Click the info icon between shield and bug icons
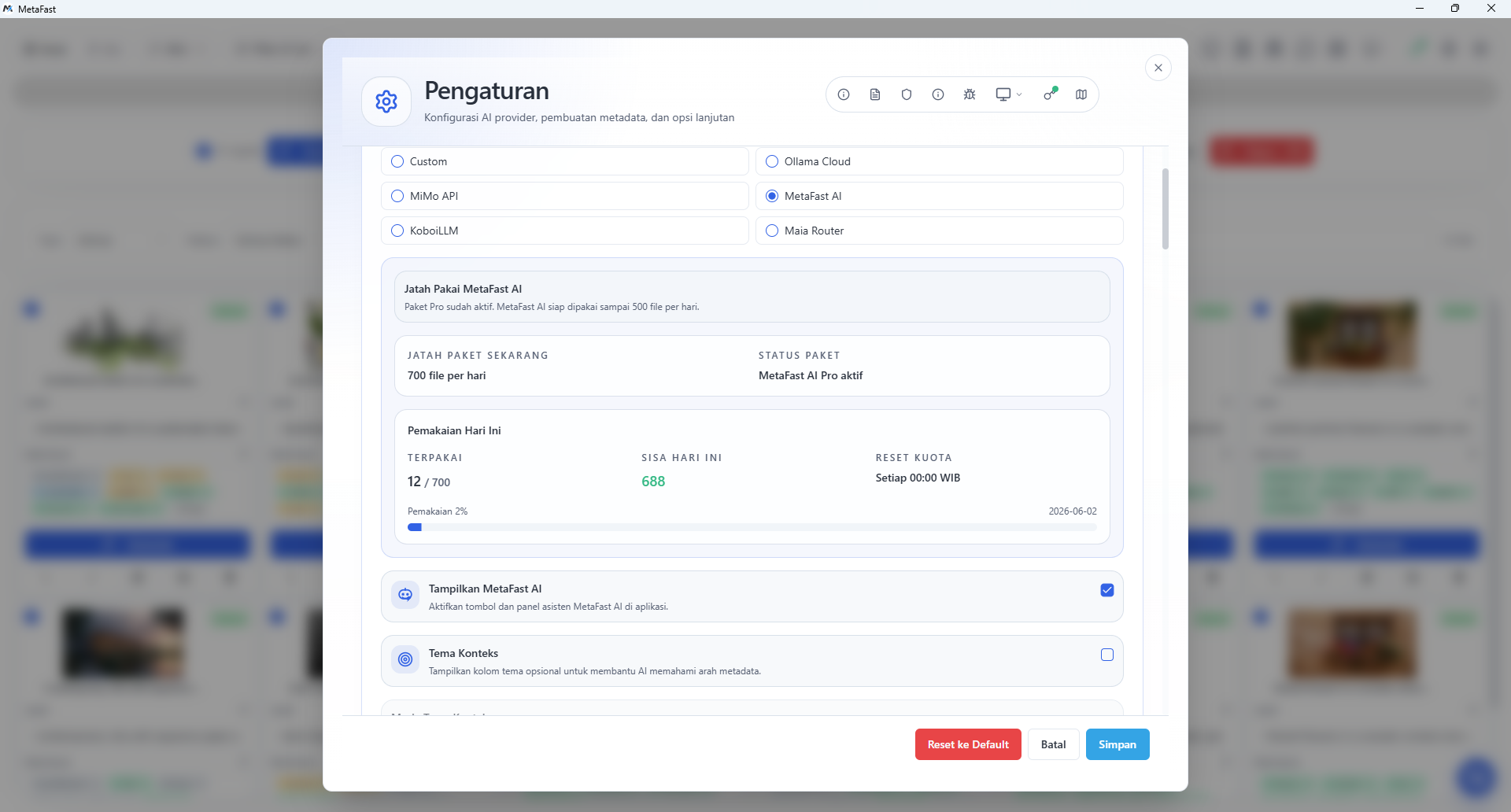 [938, 94]
